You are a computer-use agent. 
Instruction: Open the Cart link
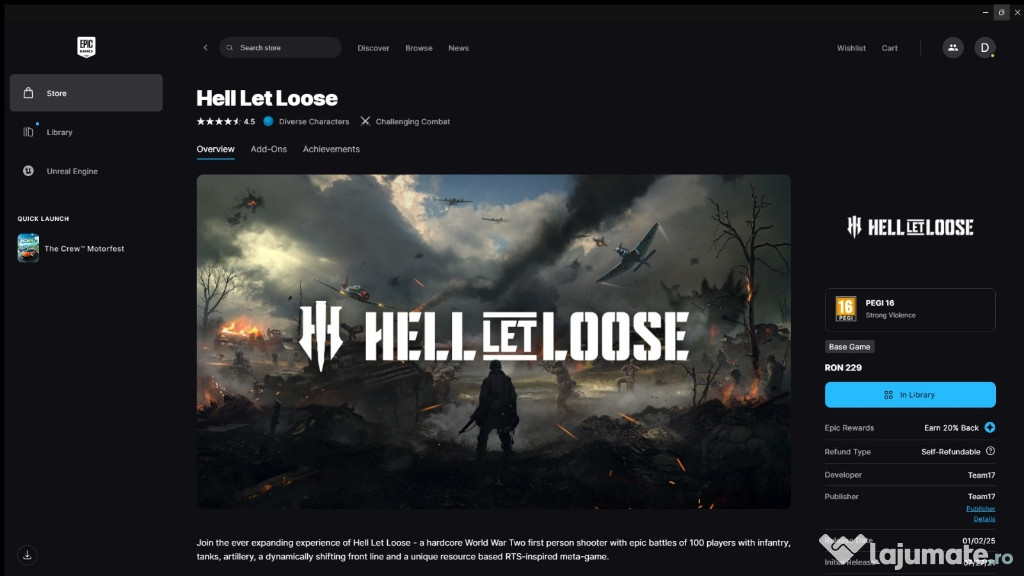point(889,48)
